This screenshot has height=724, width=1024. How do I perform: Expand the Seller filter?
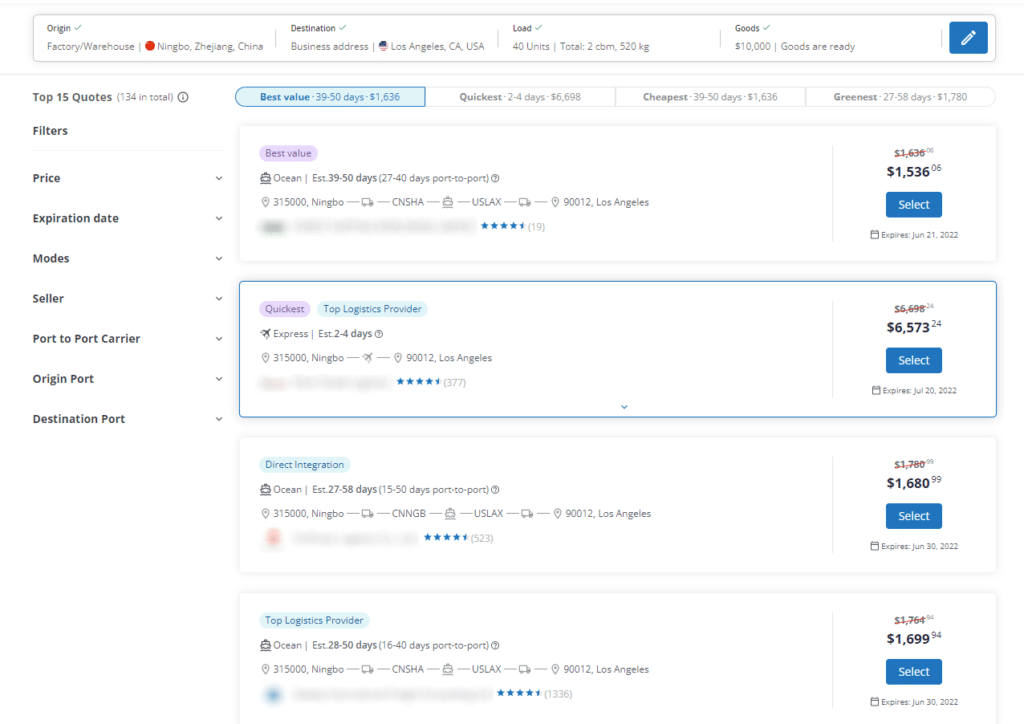tap(219, 298)
